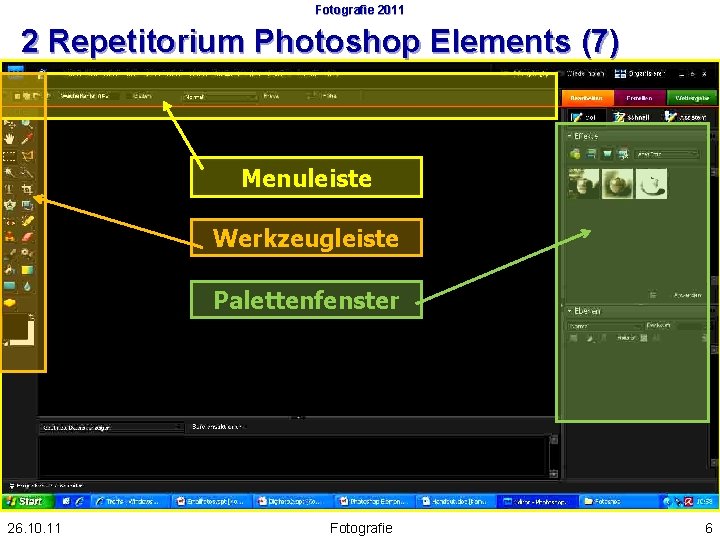This screenshot has width=720, height=540.
Task: Select the Type (T) tool
Action: [9, 189]
